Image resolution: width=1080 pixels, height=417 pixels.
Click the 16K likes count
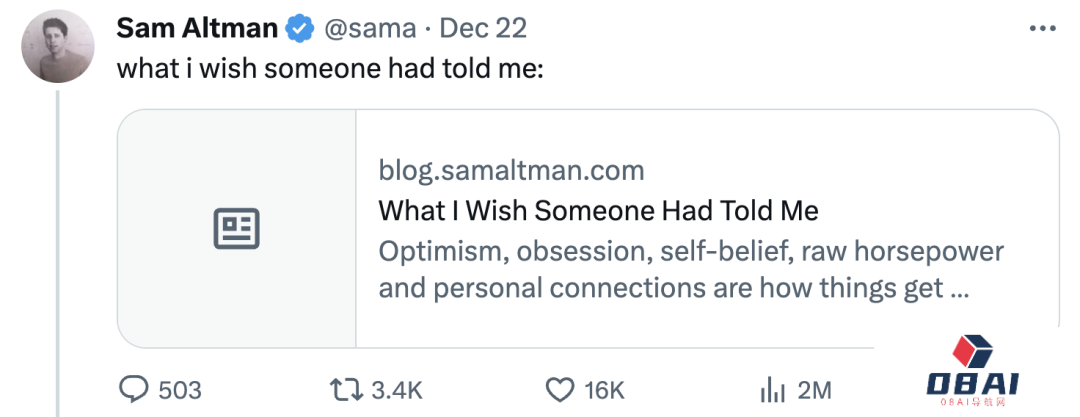(604, 390)
